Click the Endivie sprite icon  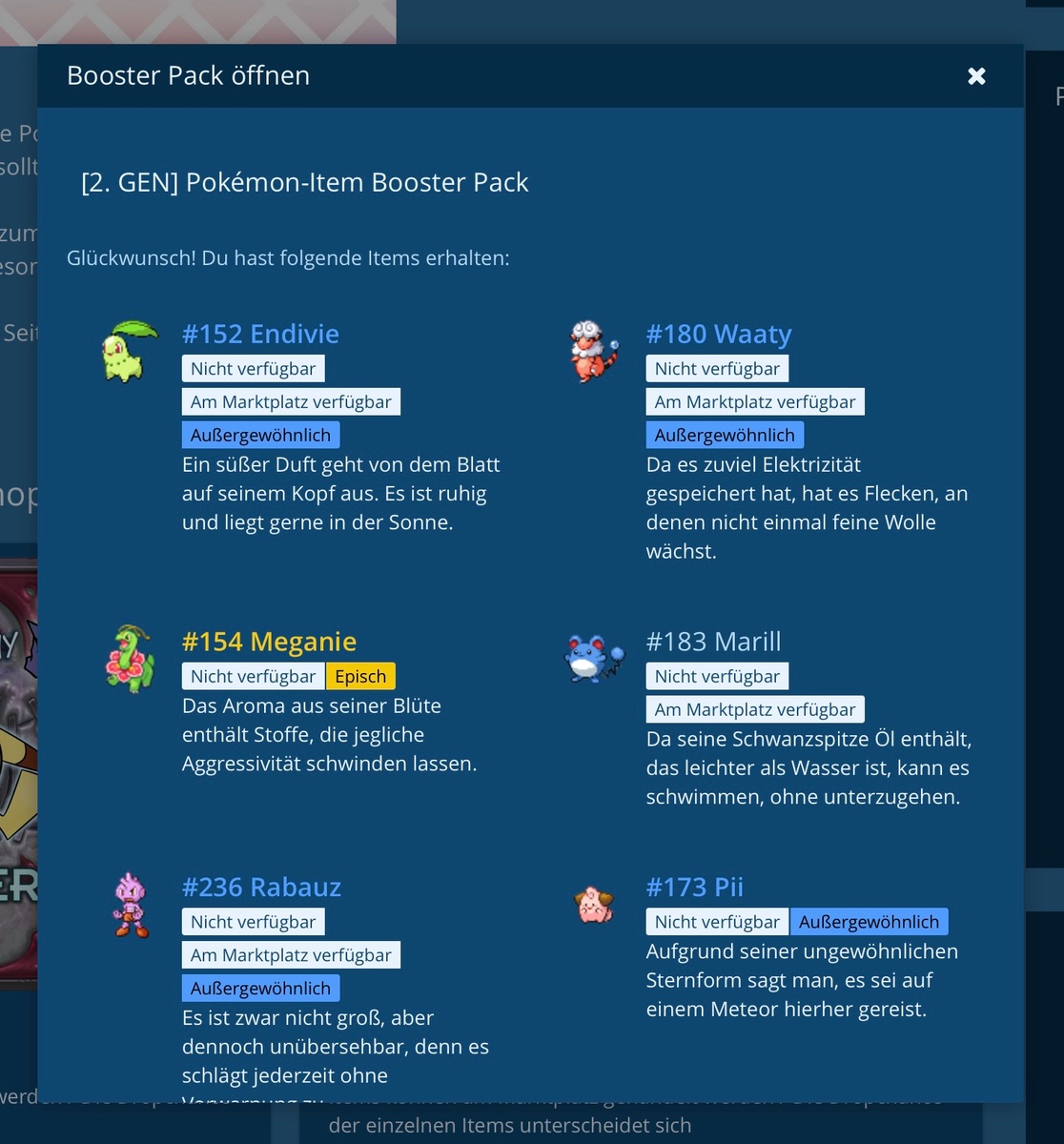(130, 351)
